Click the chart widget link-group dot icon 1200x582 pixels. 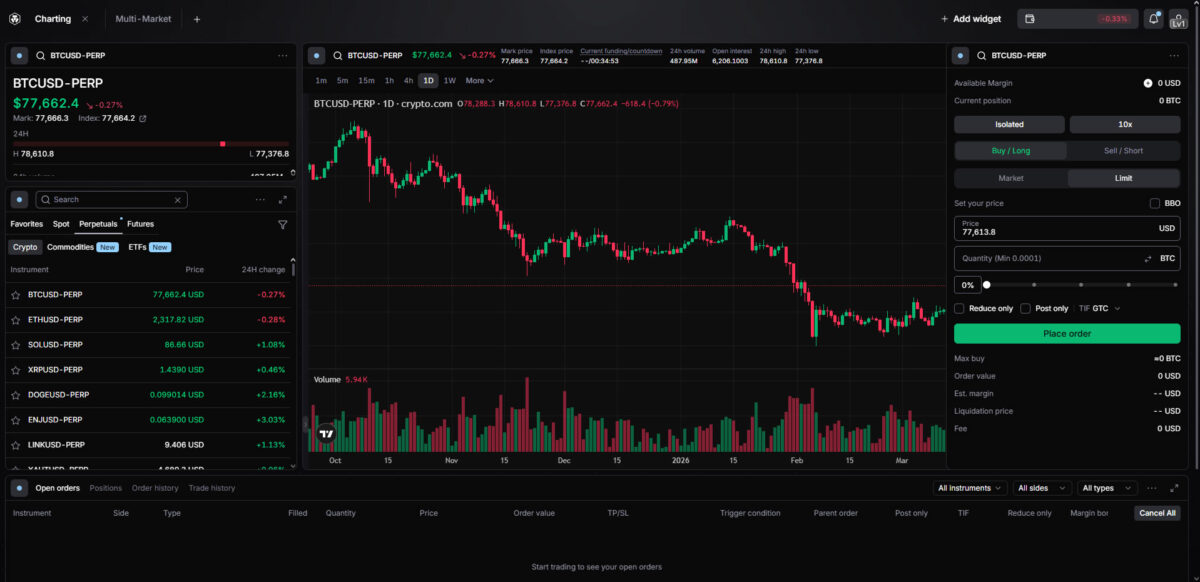[x=316, y=55]
